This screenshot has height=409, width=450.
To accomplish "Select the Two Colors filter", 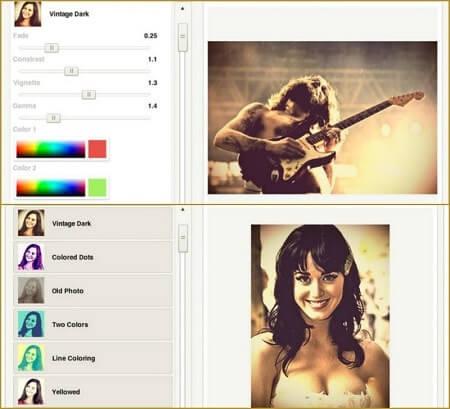I will 93,324.
